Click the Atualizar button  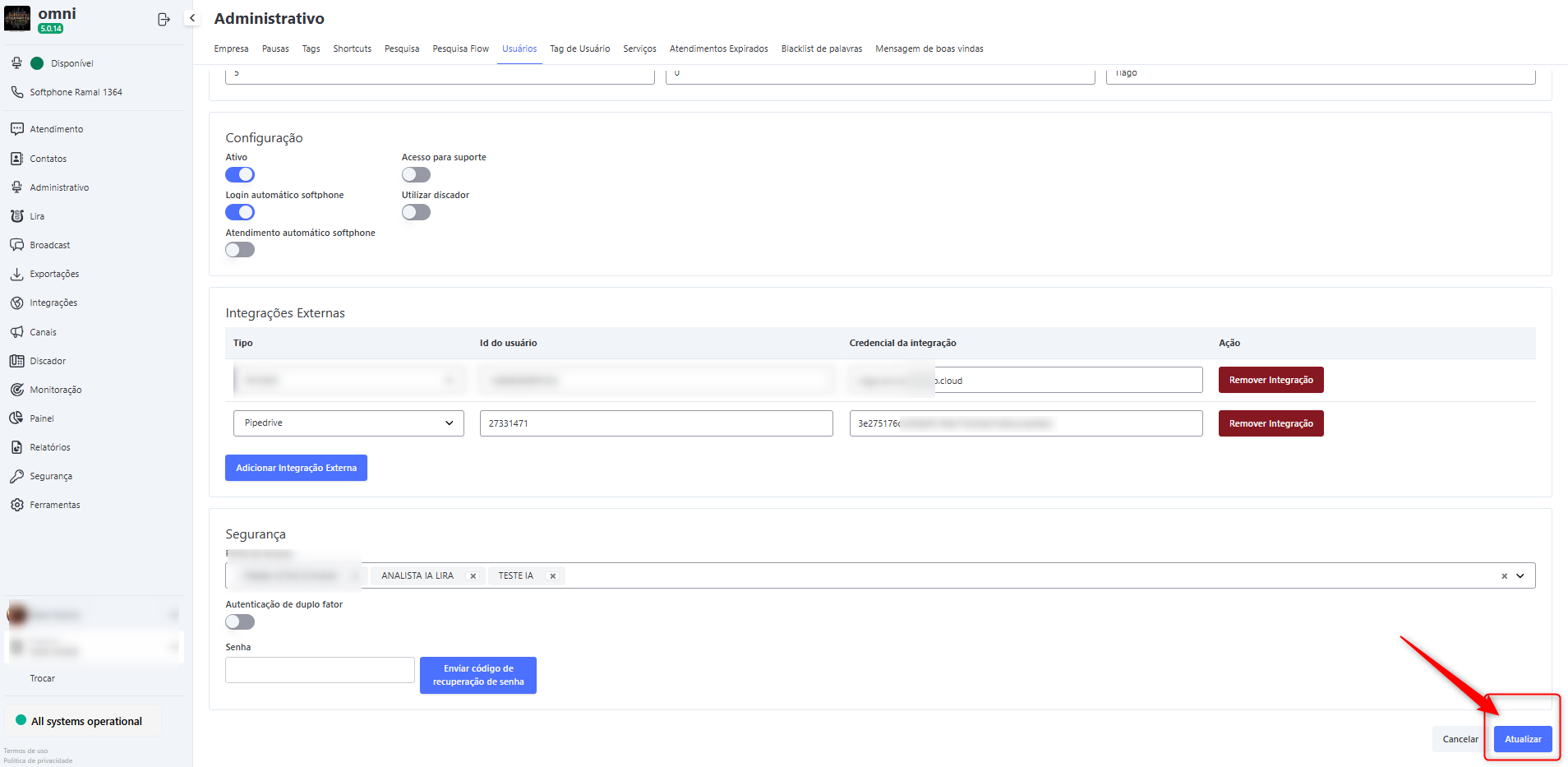(1523, 739)
